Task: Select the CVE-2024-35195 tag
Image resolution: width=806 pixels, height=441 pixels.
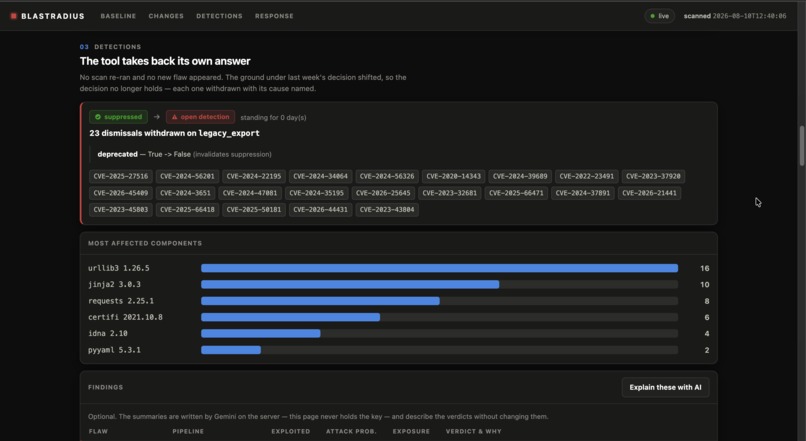Action: coord(316,193)
